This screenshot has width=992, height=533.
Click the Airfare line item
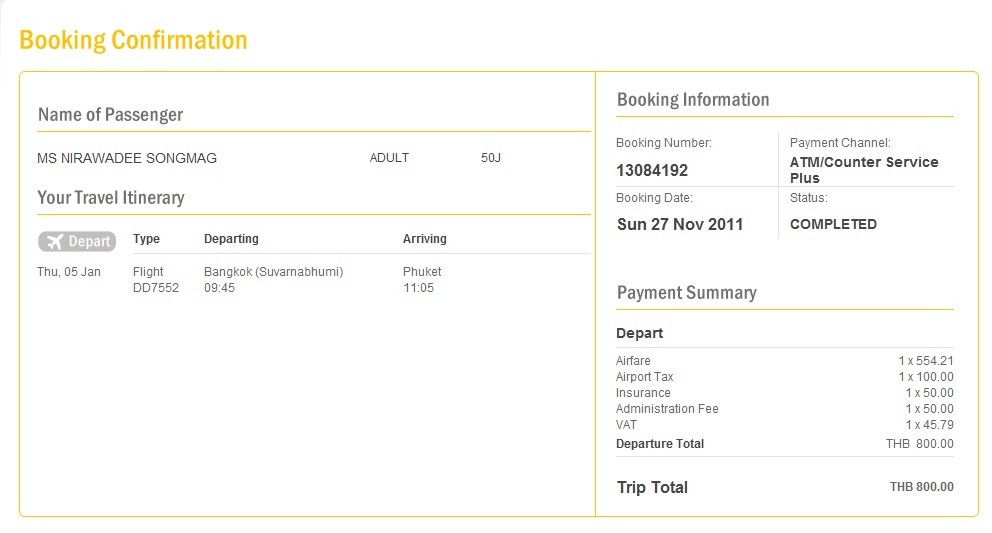click(x=633, y=361)
